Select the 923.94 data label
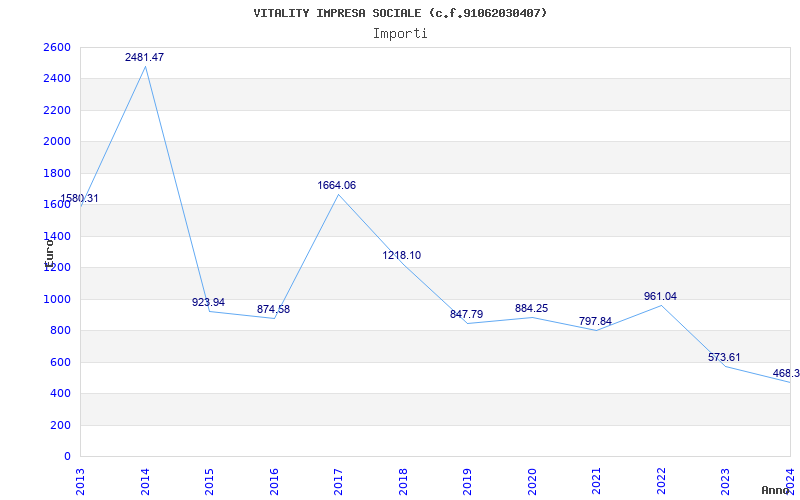 (x=208, y=302)
